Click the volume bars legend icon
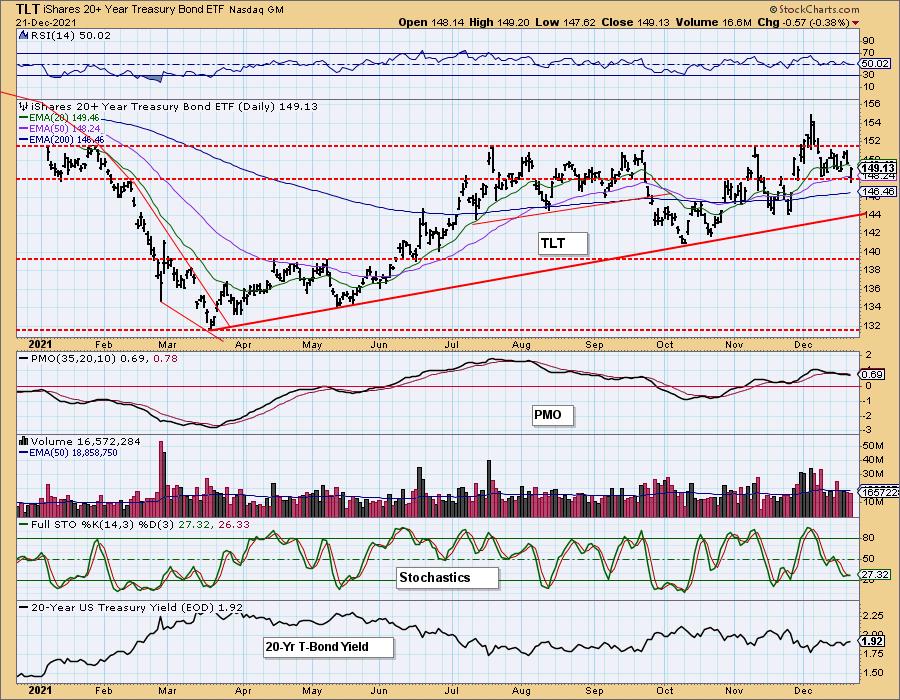 24,441
